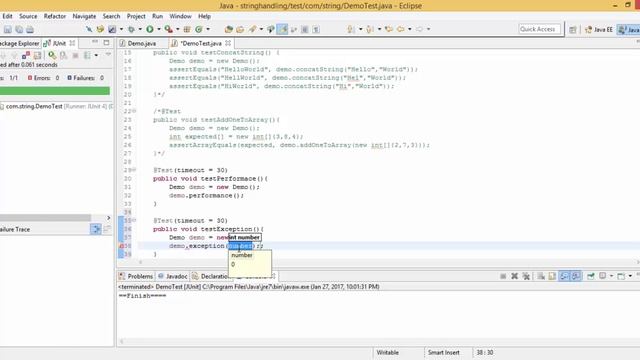Click Pin Console icon

(590, 276)
